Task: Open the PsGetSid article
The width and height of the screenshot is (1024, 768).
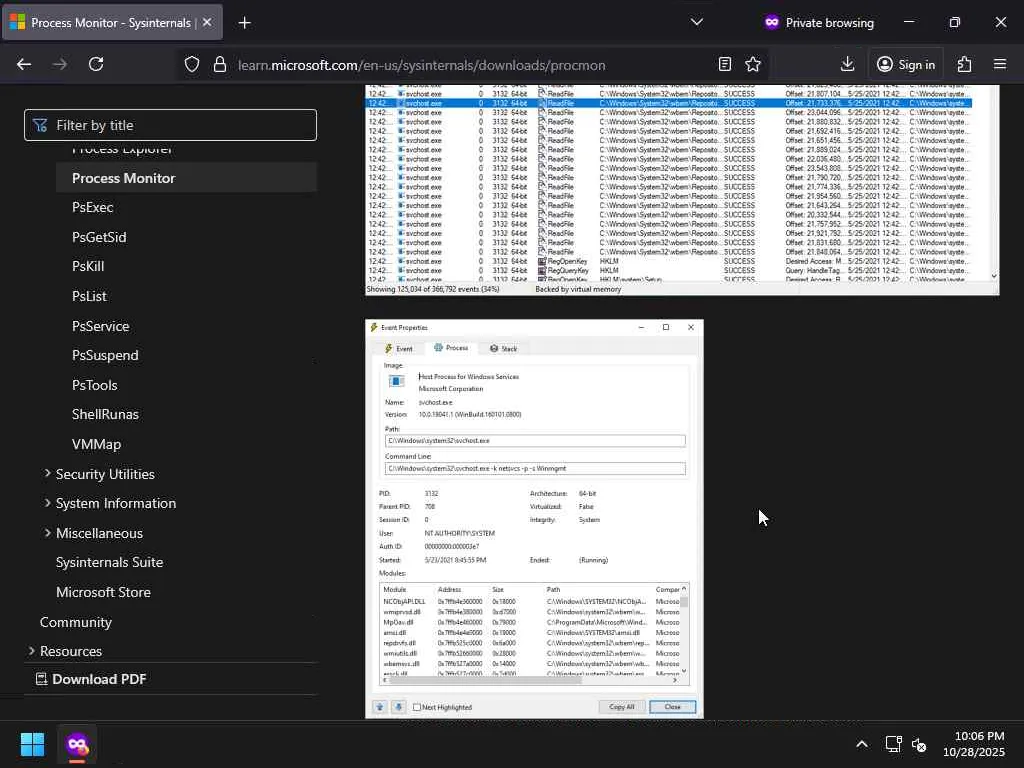Action: click(x=99, y=237)
